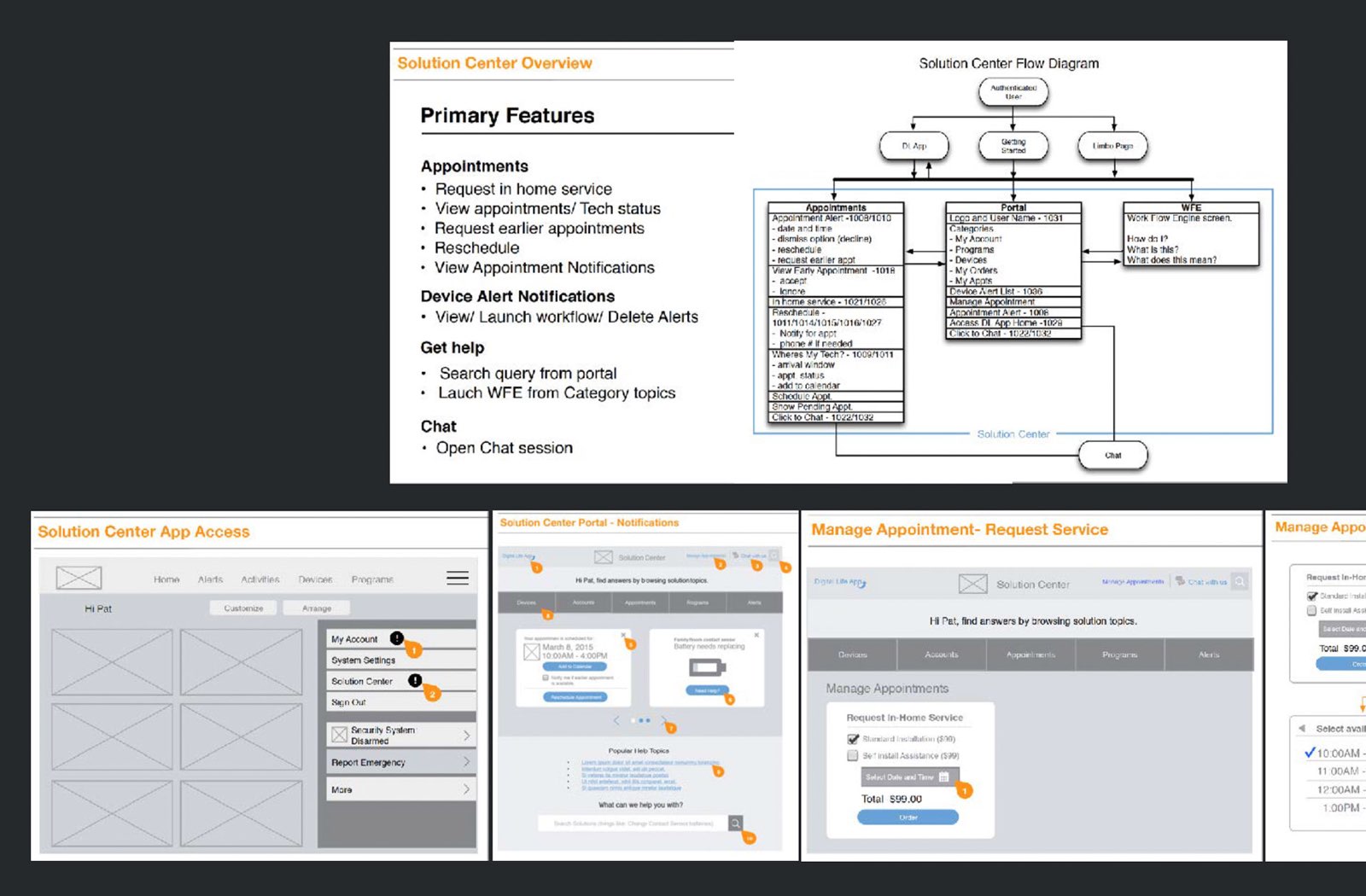1366x896 pixels.
Task: Click the search magnifier below What can we help
Action: pos(735,823)
